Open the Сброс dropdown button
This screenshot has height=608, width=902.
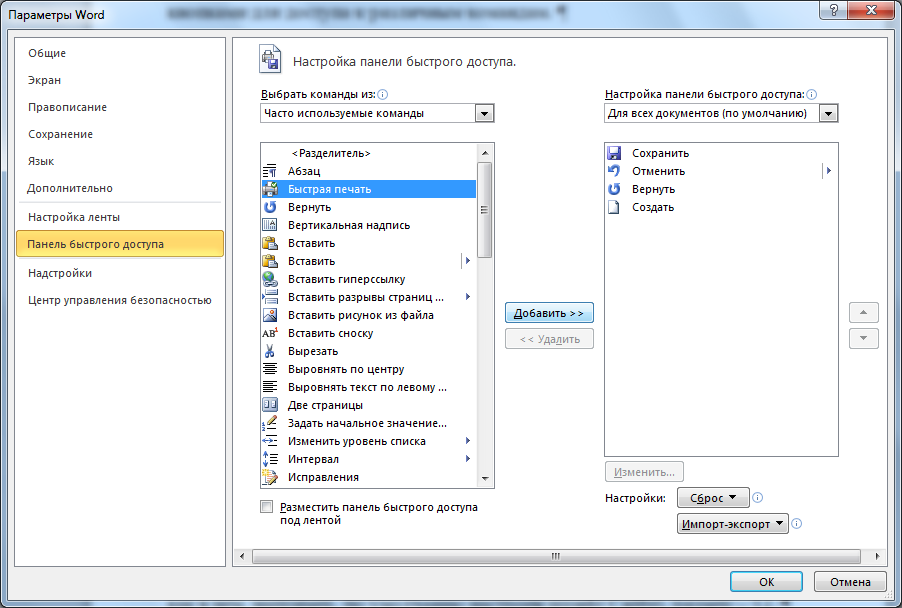pyautogui.click(x=713, y=498)
